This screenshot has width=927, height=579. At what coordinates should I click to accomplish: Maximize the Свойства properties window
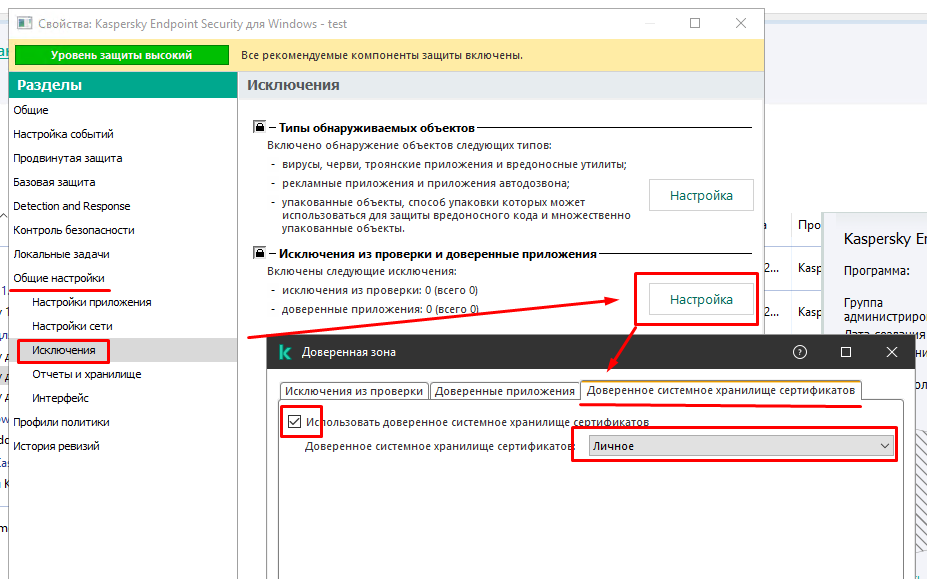point(695,23)
